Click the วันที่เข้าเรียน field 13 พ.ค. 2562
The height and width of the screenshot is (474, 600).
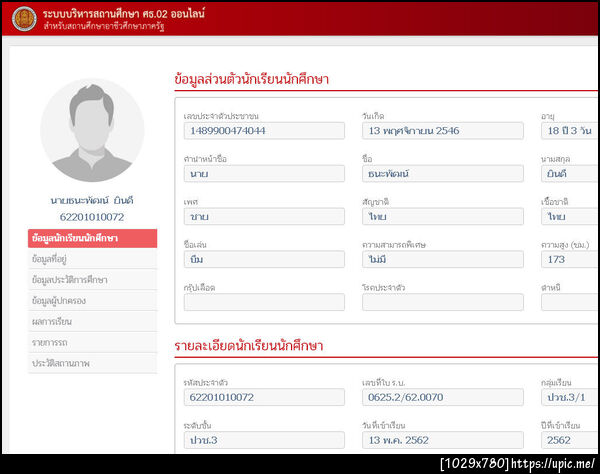(443, 440)
